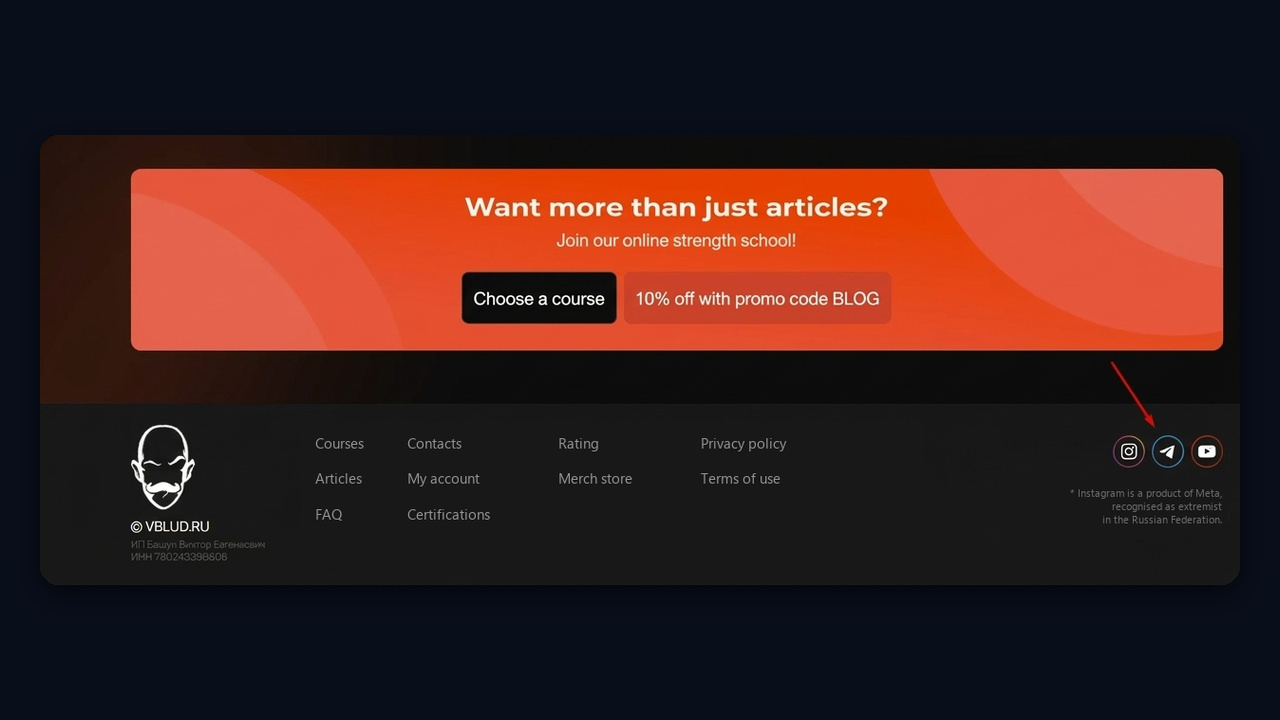Open the Instagram social icon
Image resolution: width=1280 pixels, height=720 pixels.
pos(1129,452)
